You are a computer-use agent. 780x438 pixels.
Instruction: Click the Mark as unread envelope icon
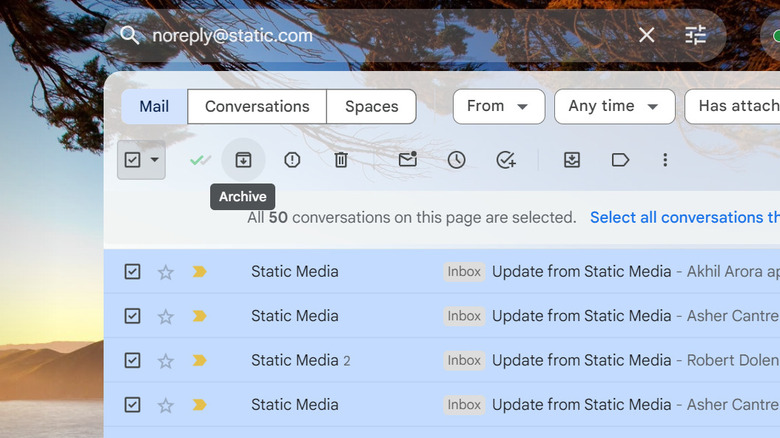[407, 160]
